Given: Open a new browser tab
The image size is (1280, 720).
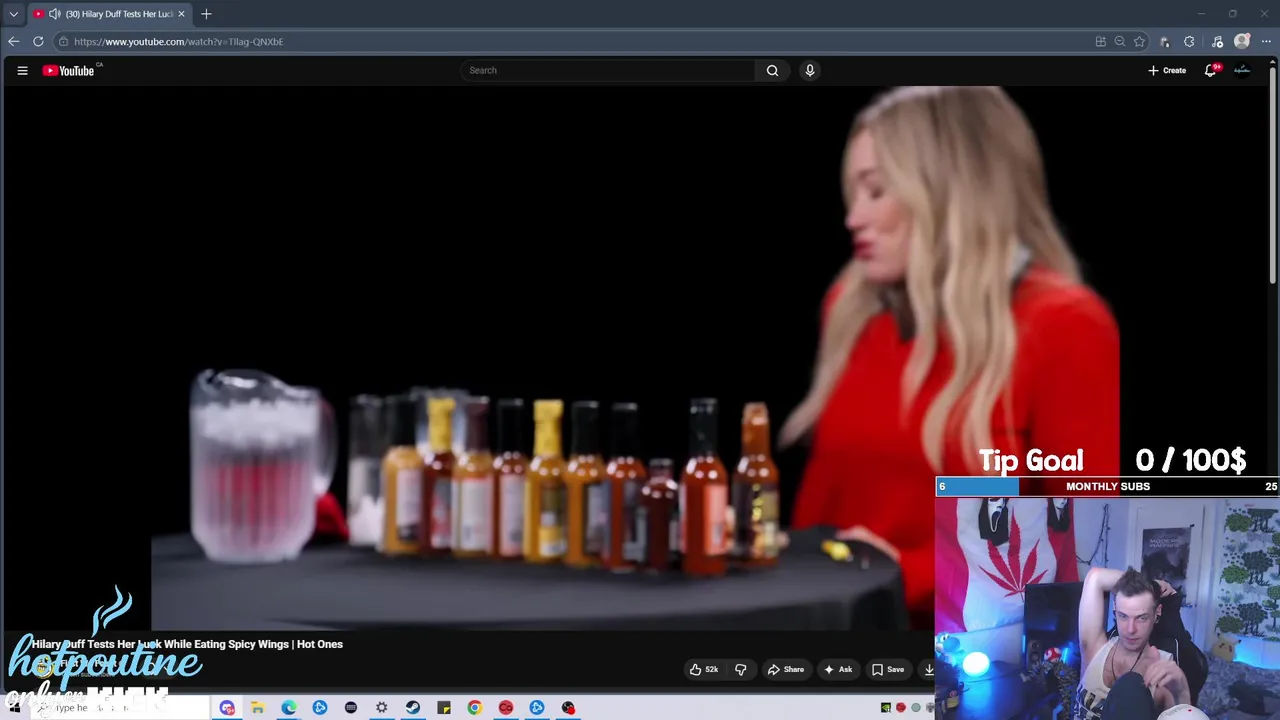Looking at the screenshot, I should pyautogui.click(x=206, y=14).
